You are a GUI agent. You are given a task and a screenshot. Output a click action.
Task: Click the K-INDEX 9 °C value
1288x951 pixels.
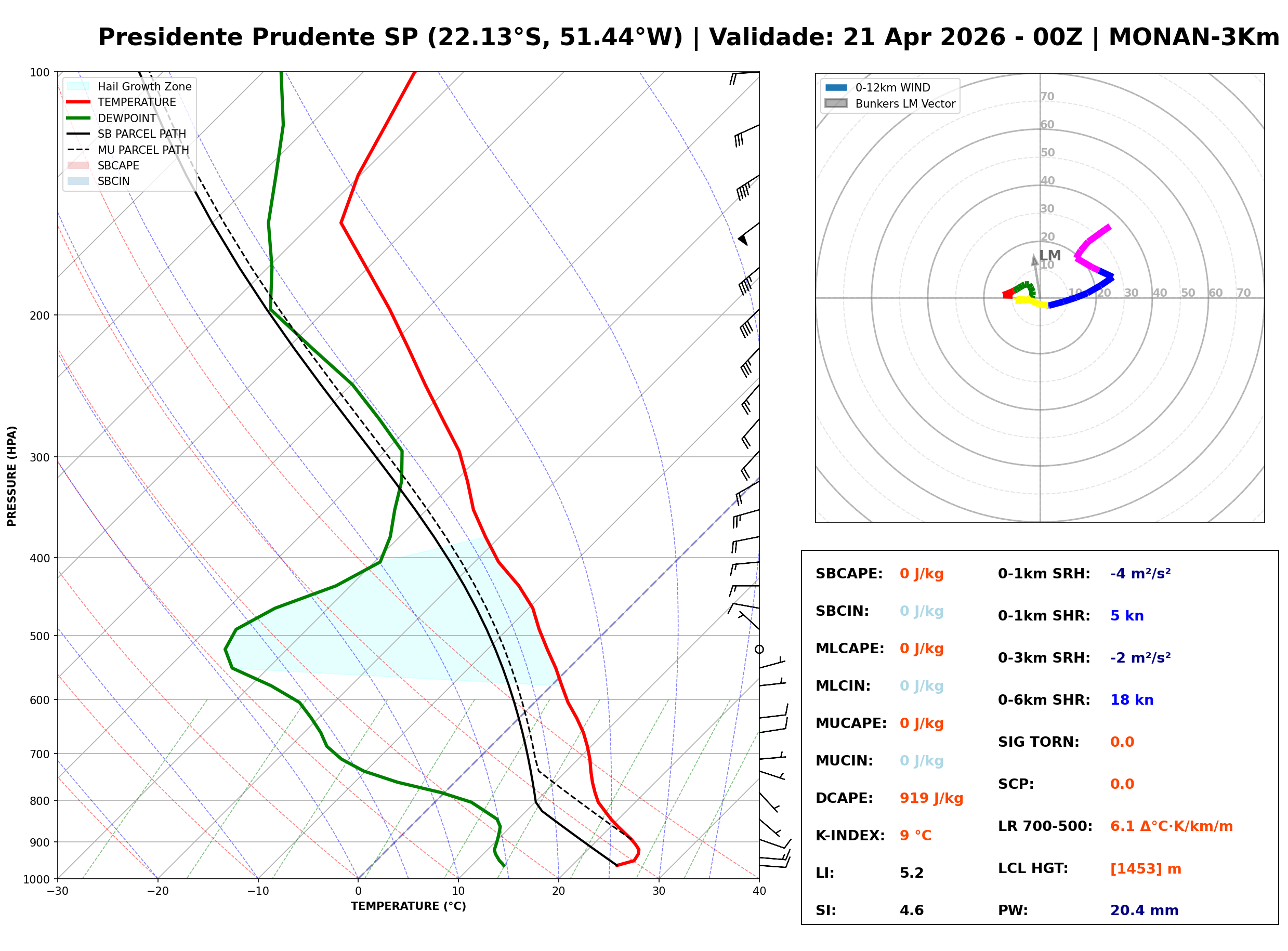point(915,836)
